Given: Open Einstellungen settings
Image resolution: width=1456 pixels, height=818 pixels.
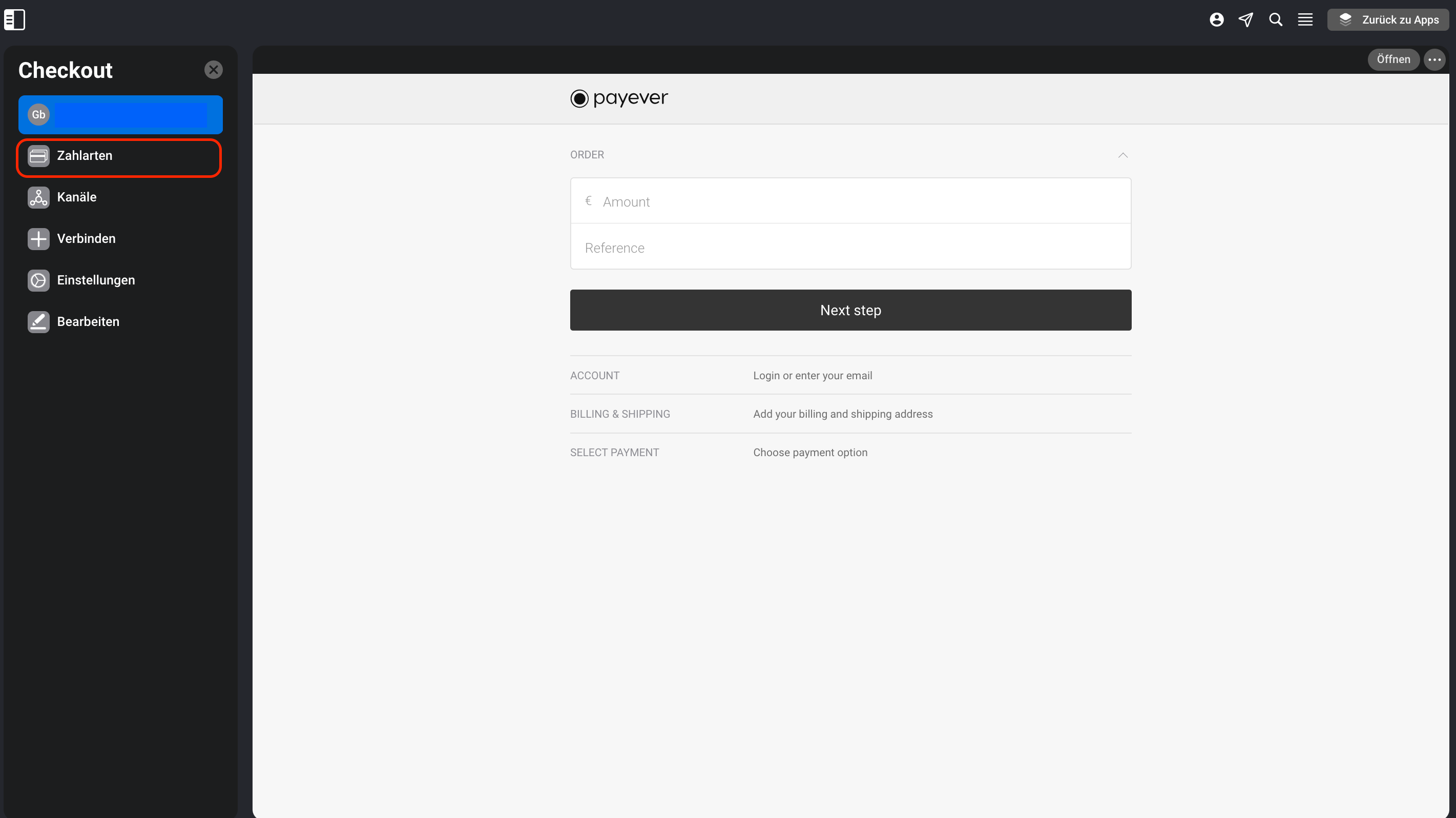Looking at the screenshot, I should point(119,280).
